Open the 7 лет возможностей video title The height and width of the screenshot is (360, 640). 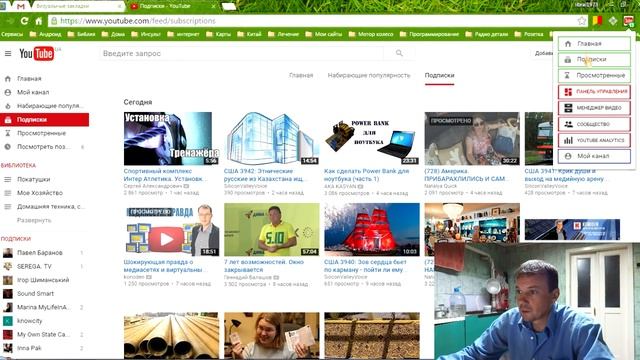point(264,266)
